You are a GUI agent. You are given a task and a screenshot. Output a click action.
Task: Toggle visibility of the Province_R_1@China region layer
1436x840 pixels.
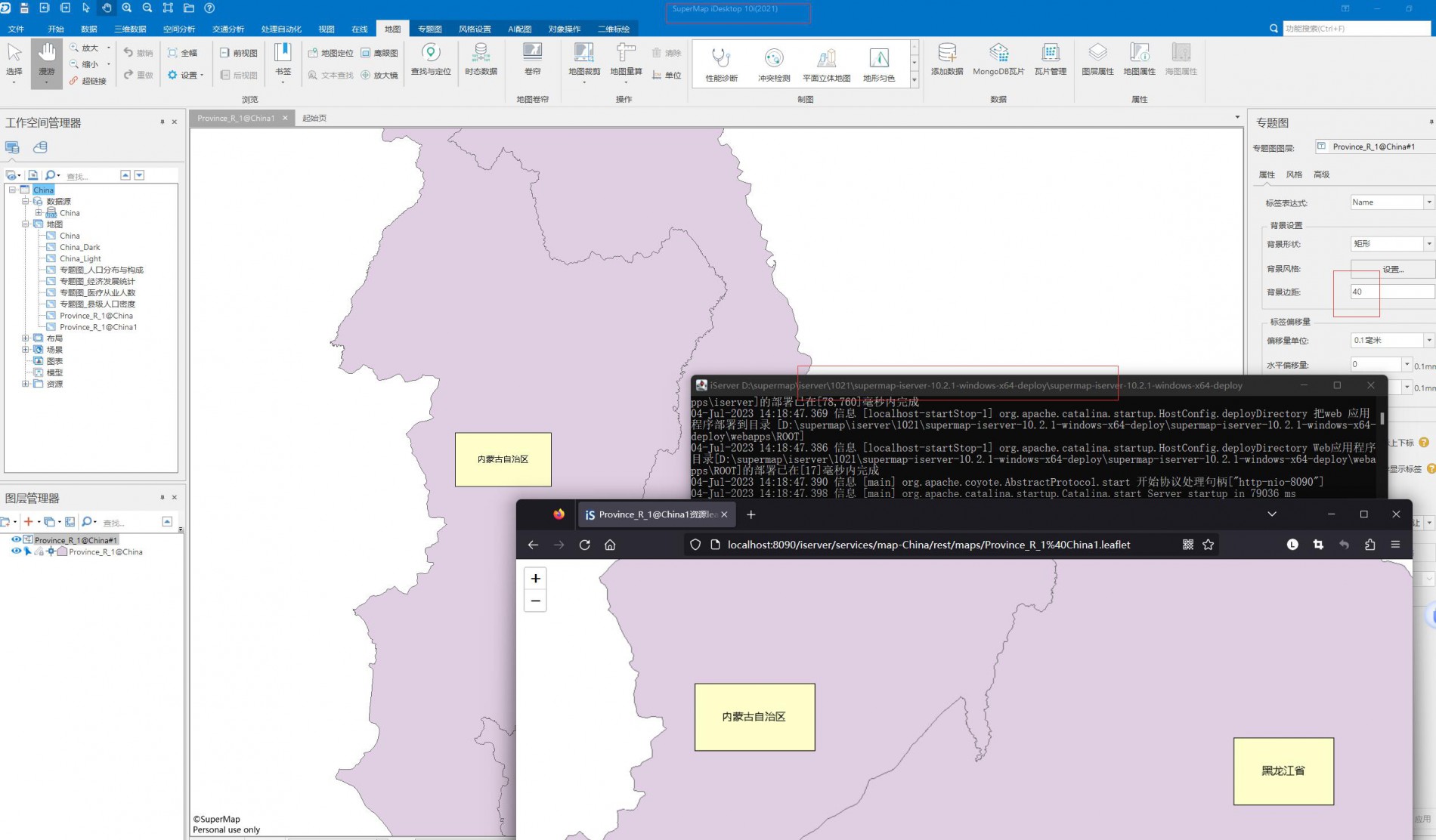[16, 551]
